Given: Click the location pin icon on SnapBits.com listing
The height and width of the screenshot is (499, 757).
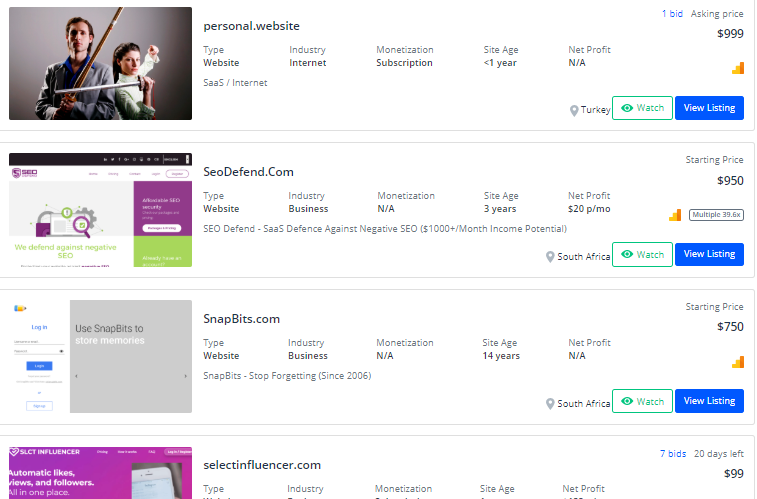Looking at the screenshot, I should tap(550, 403).
